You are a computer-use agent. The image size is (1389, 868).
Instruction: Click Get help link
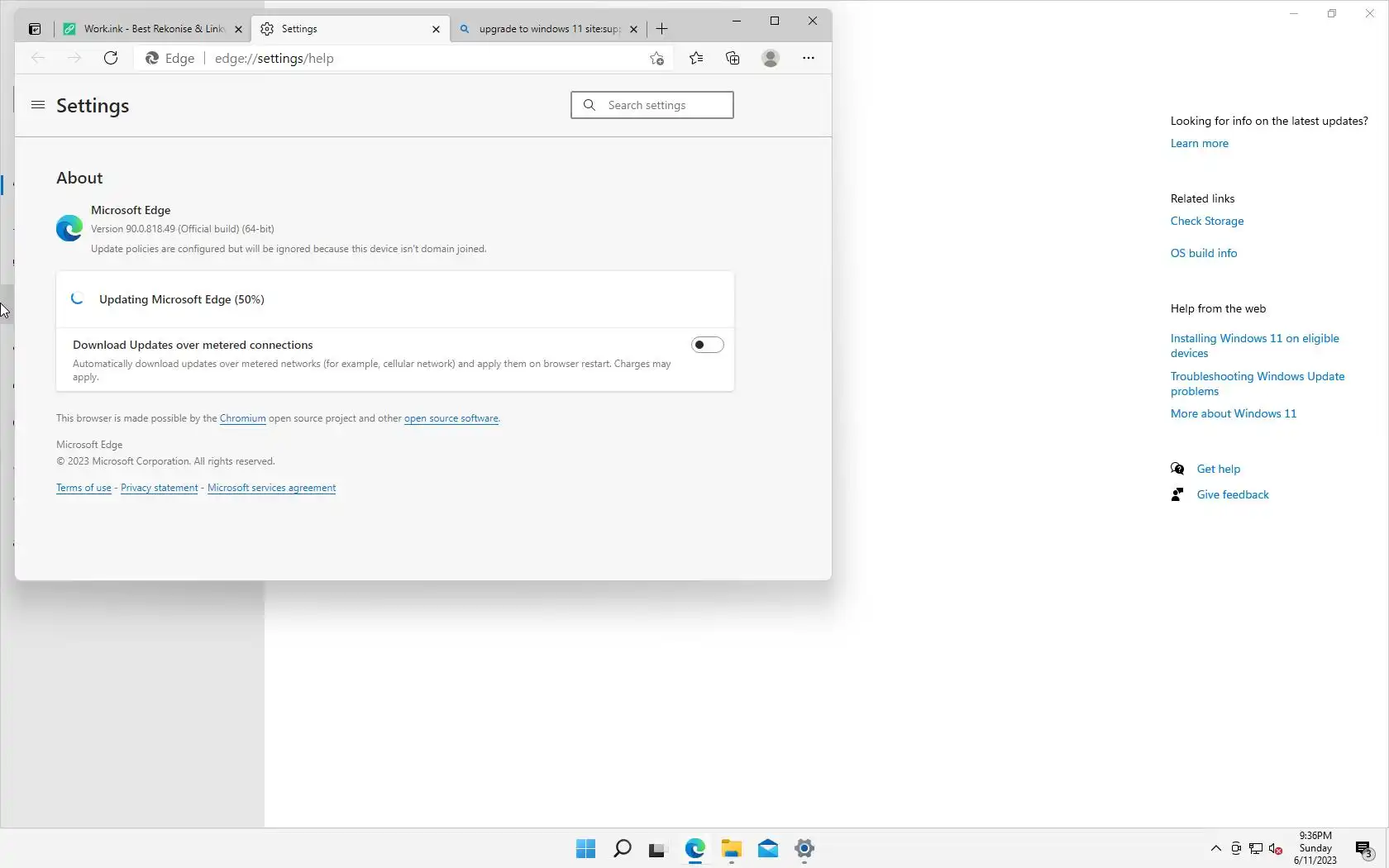point(1218,469)
